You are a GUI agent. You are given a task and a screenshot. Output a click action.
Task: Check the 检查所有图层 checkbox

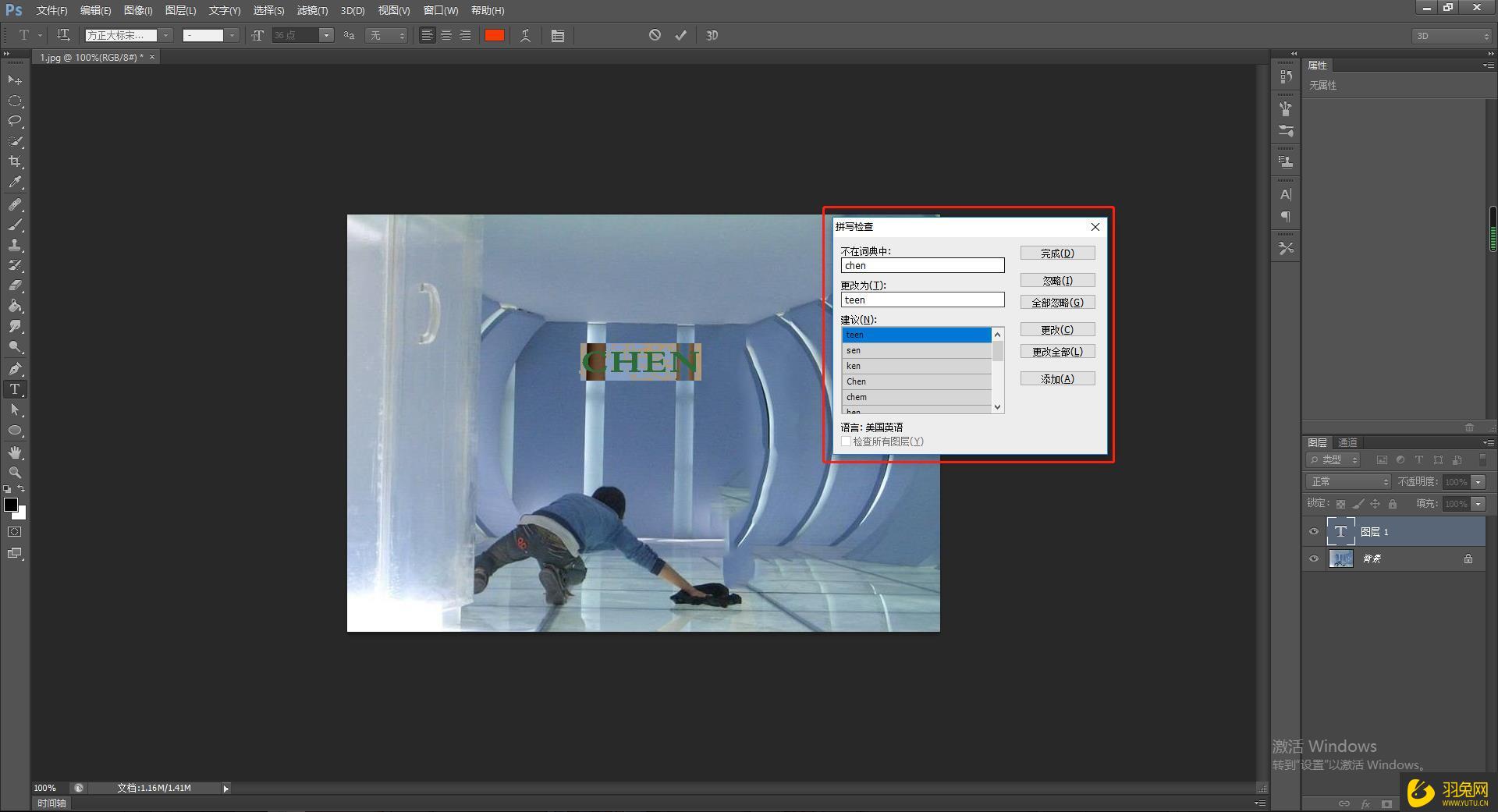click(x=846, y=441)
